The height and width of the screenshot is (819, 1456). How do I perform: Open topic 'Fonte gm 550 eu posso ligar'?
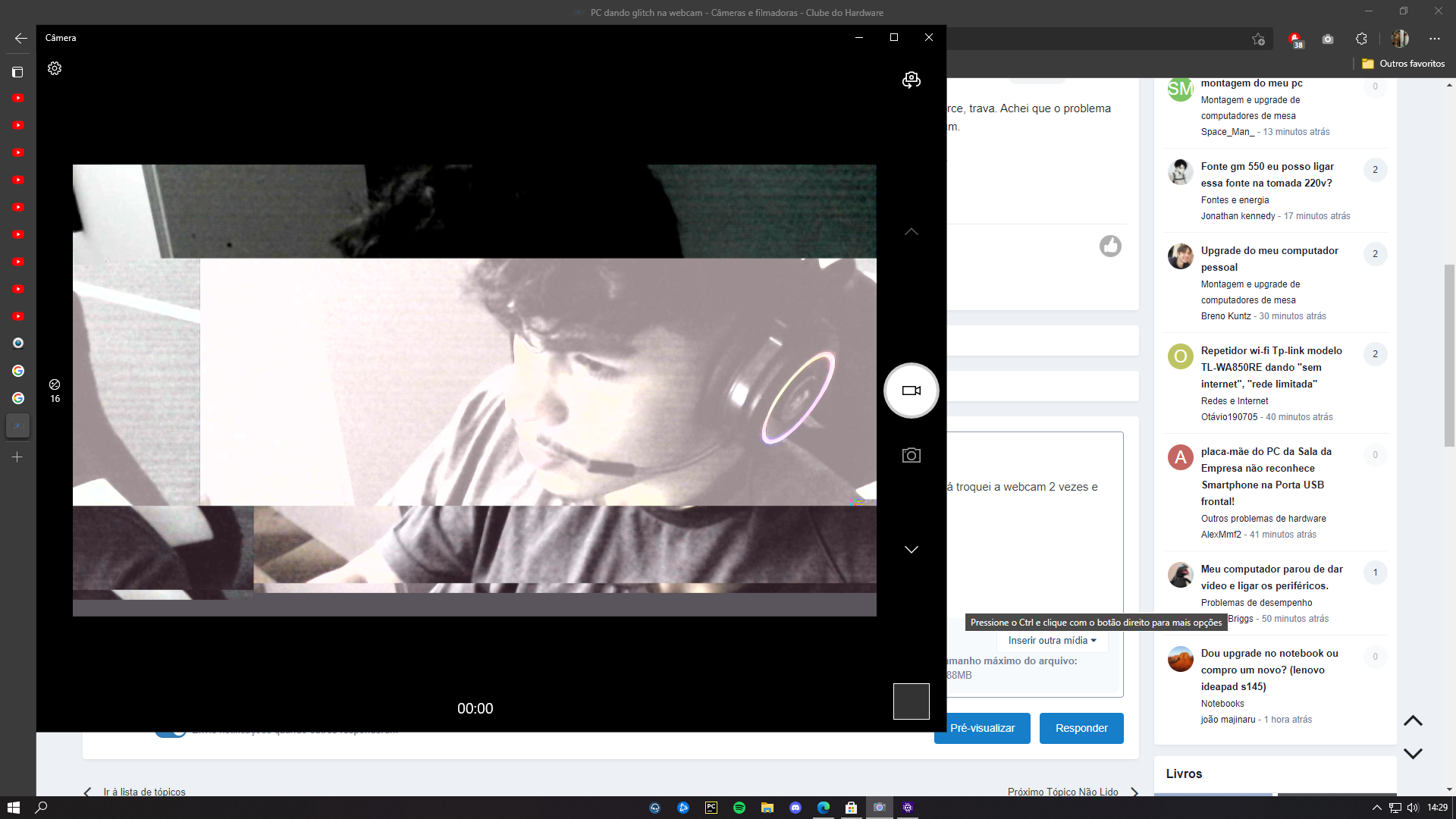1267,174
